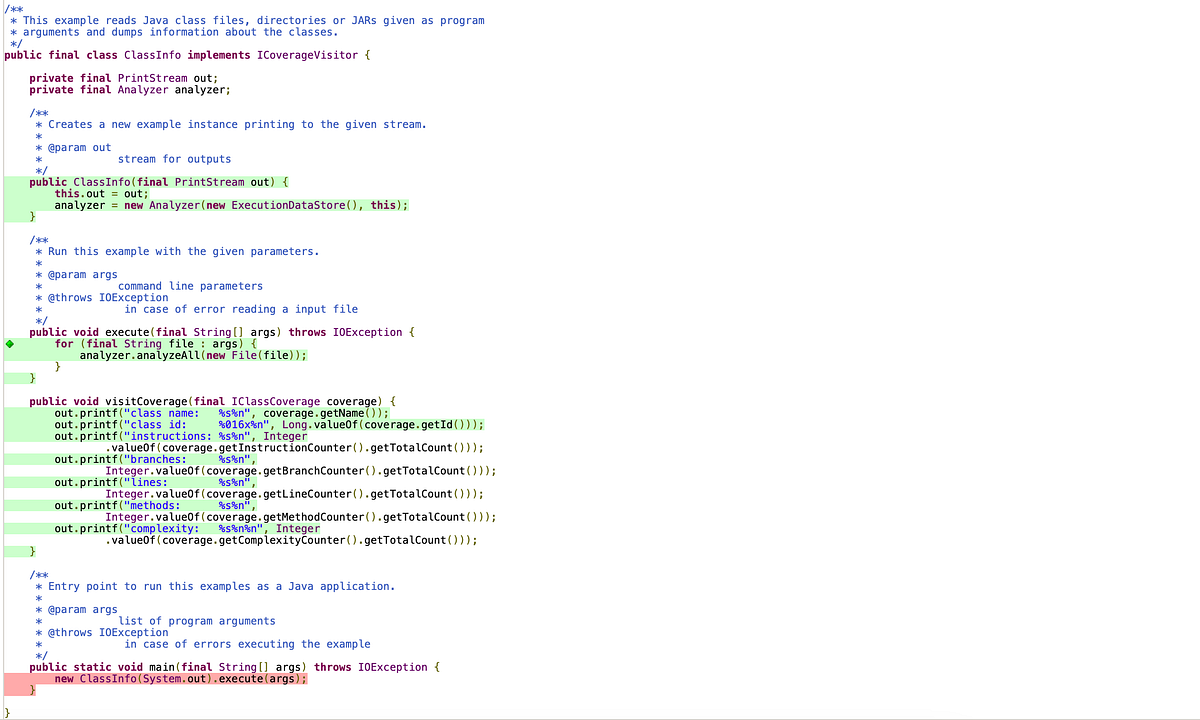Select the visitCoverage method signature line
The height and width of the screenshot is (720, 1200).
[x=200, y=401]
